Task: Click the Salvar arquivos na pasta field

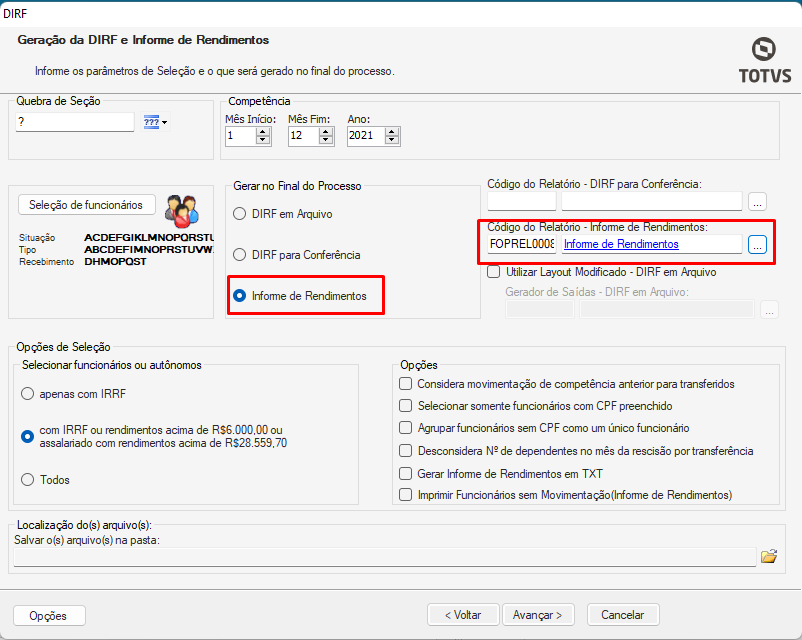Action: [385, 557]
